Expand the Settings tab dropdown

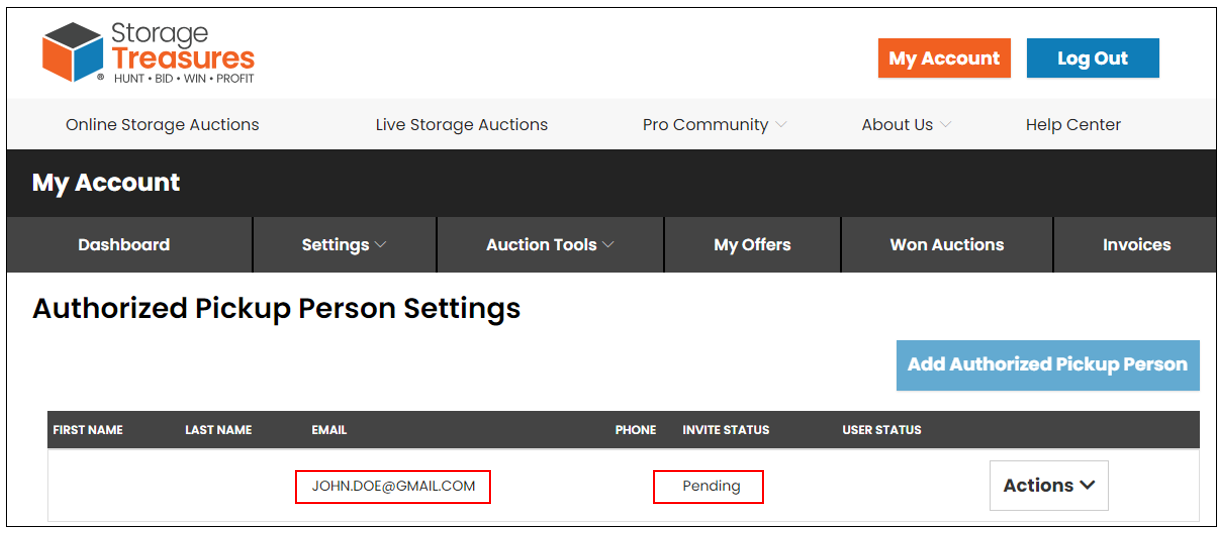tap(344, 245)
